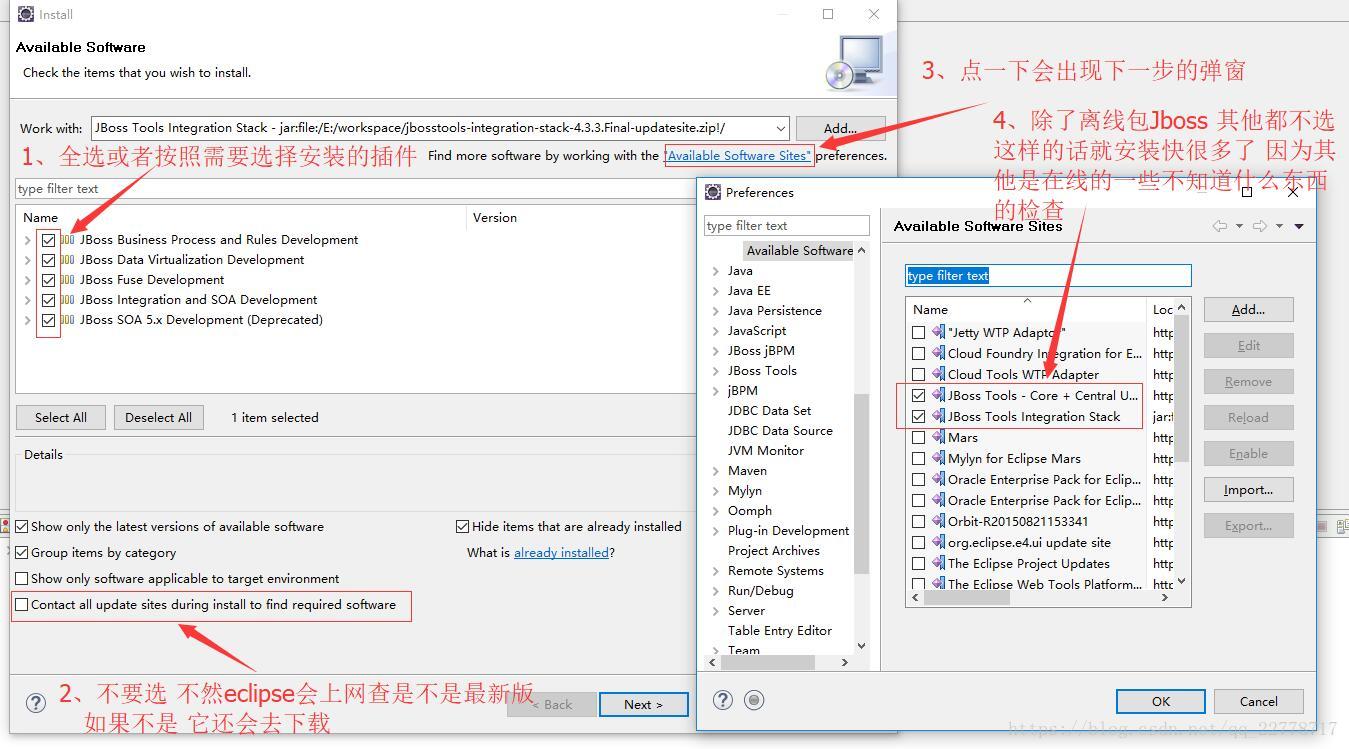Select Oomph preference page

point(750,510)
